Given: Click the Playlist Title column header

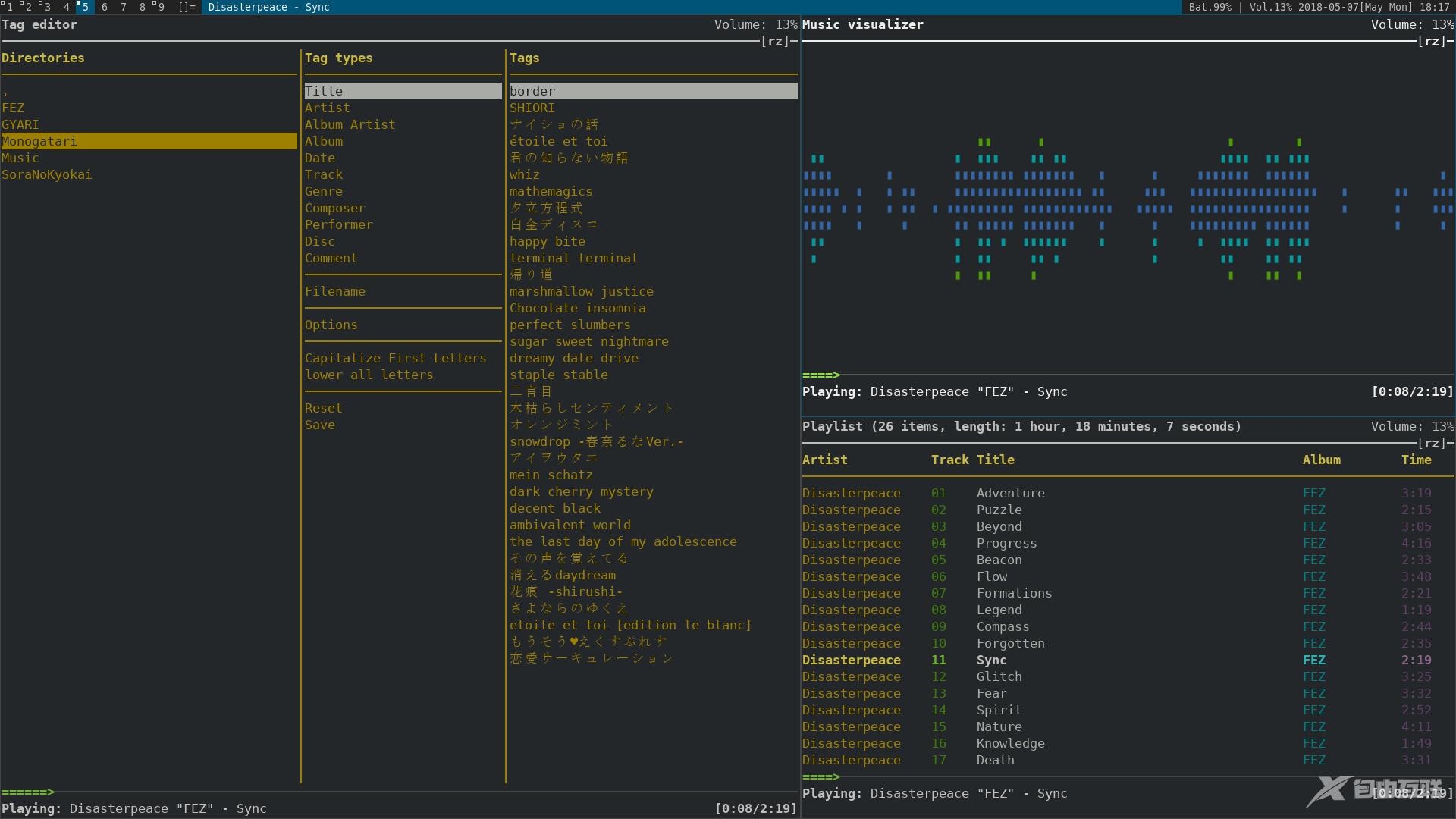Looking at the screenshot, I should [x=996, y=460].
